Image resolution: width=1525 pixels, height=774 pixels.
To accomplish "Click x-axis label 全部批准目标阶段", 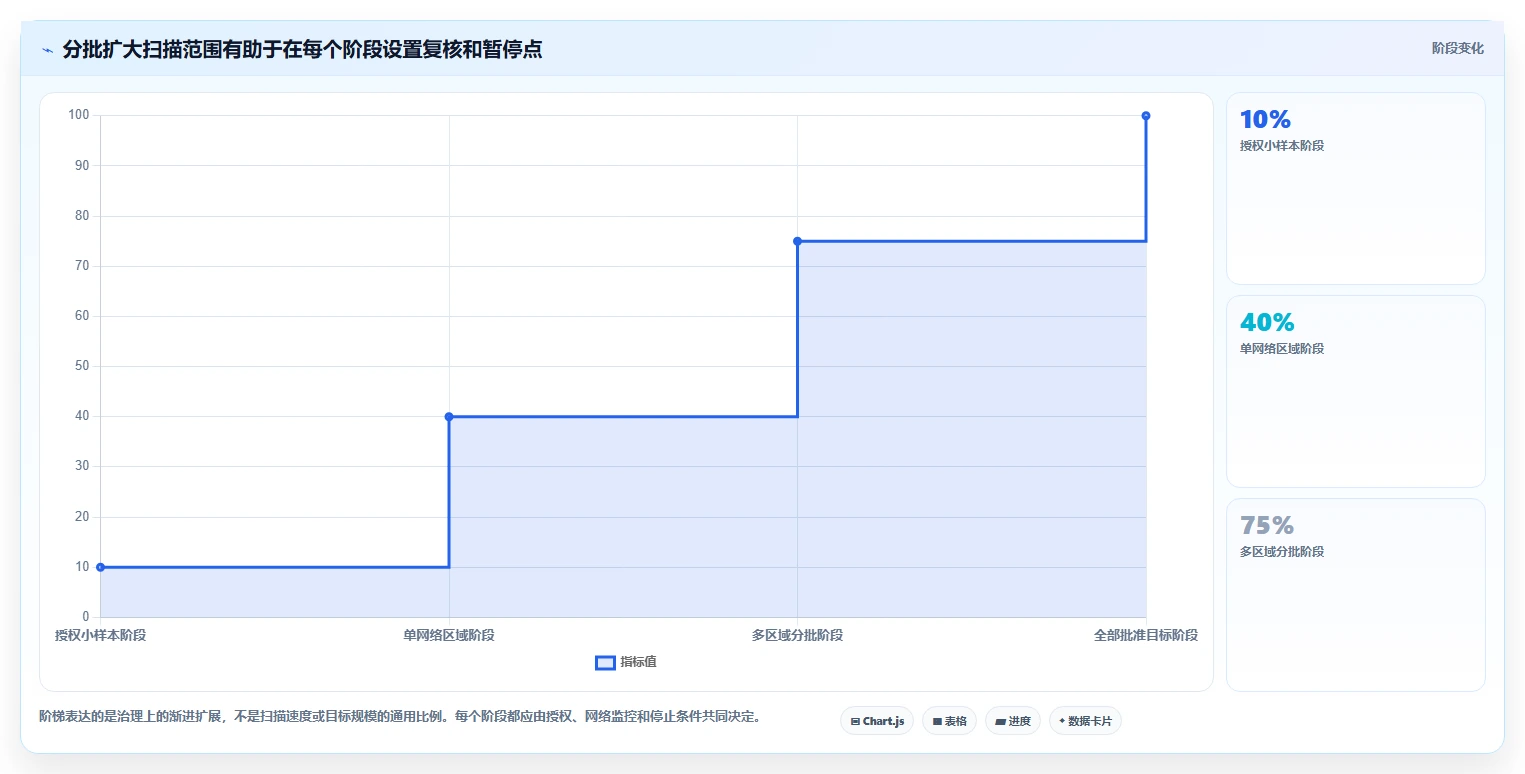I will tap(1146, 635).
